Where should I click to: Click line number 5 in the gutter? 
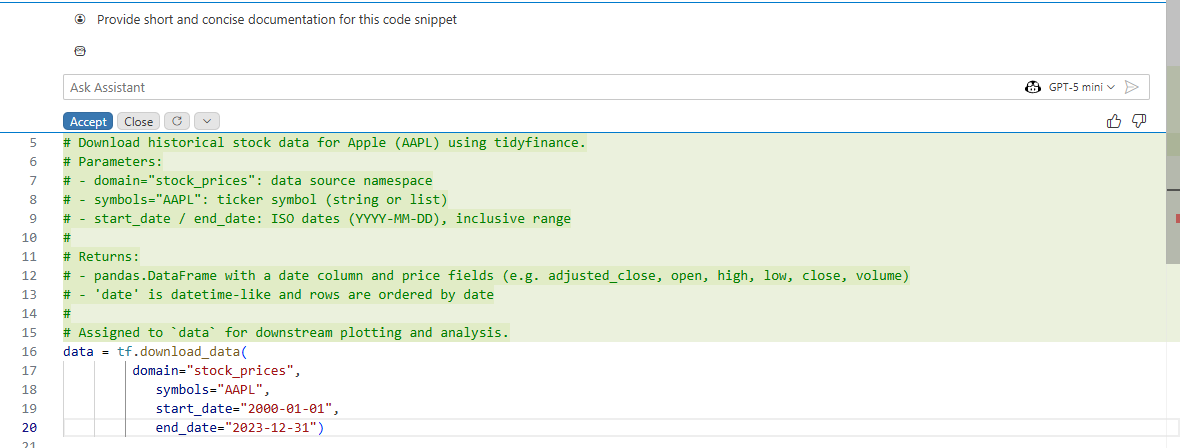coord(32,143)
